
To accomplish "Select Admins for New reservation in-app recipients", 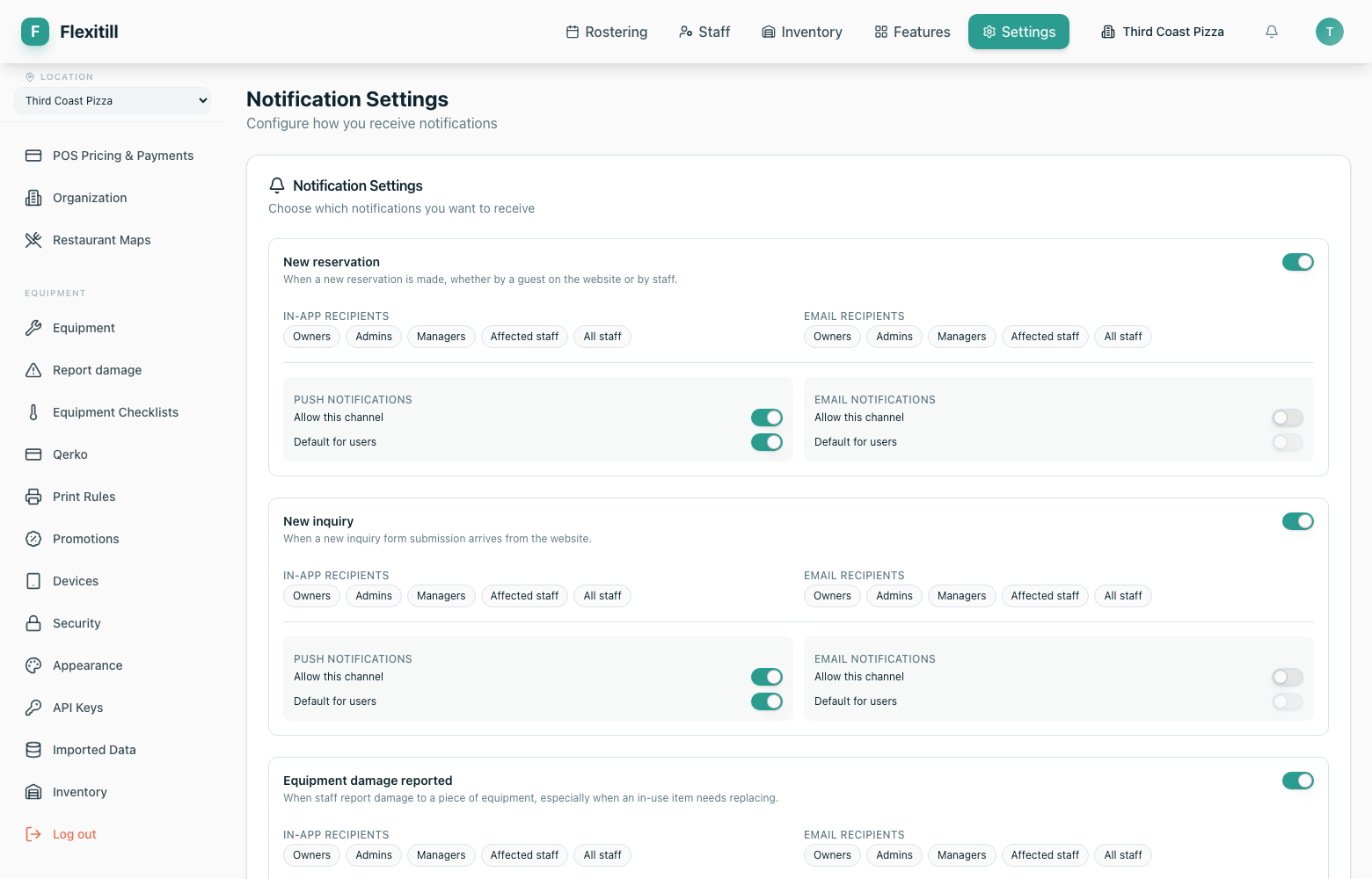I will (x=374, y=337).
